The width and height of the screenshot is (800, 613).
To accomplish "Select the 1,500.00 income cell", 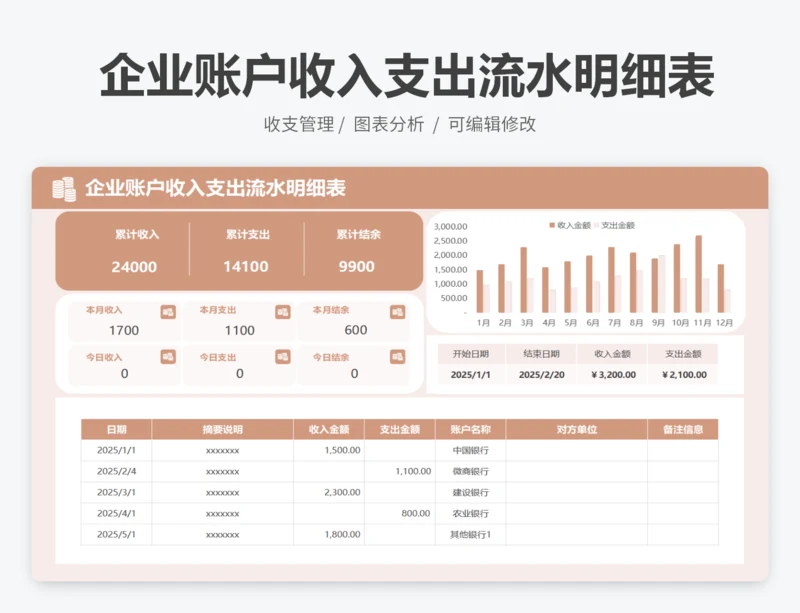I will coord(329,450).
